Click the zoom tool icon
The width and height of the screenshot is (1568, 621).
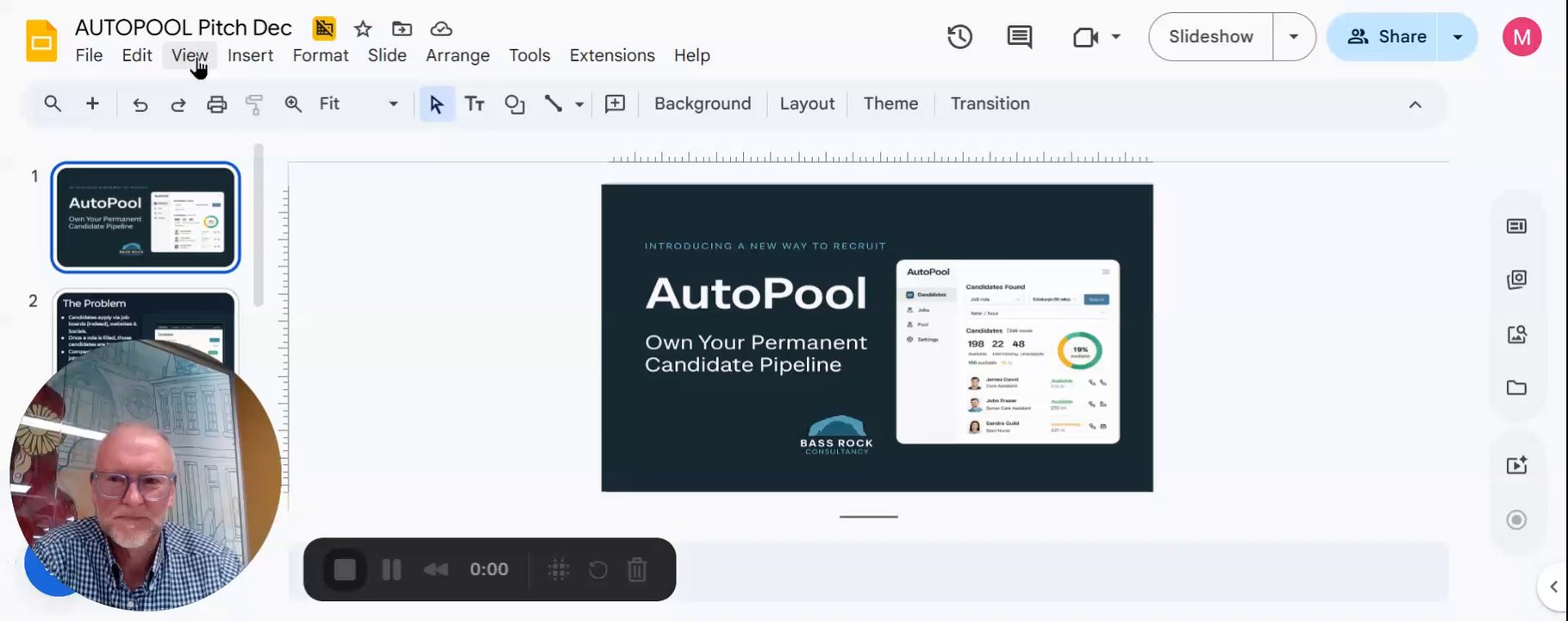click(293, 103)
